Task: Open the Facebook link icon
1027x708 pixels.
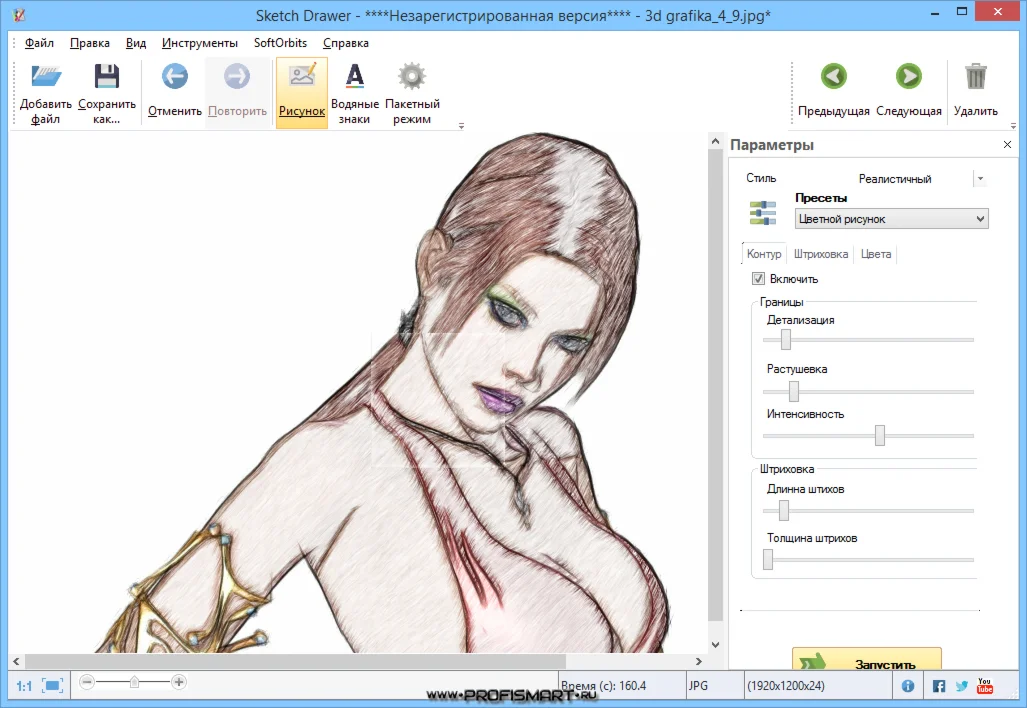Action: pos(938,686)
